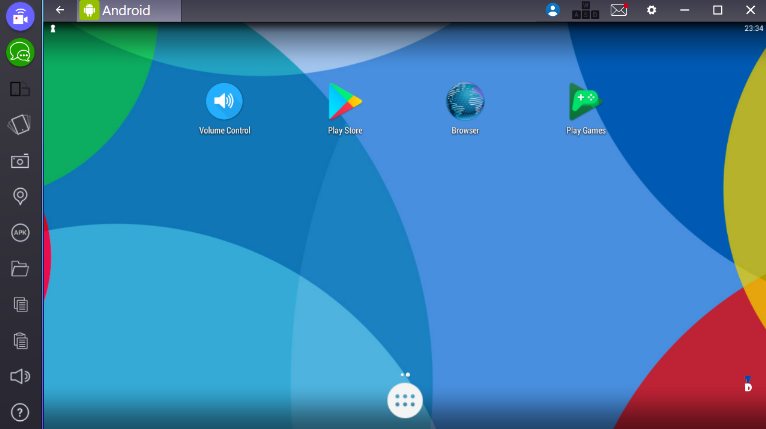Open the BlueStacks TV camera icon

(20, 17)
